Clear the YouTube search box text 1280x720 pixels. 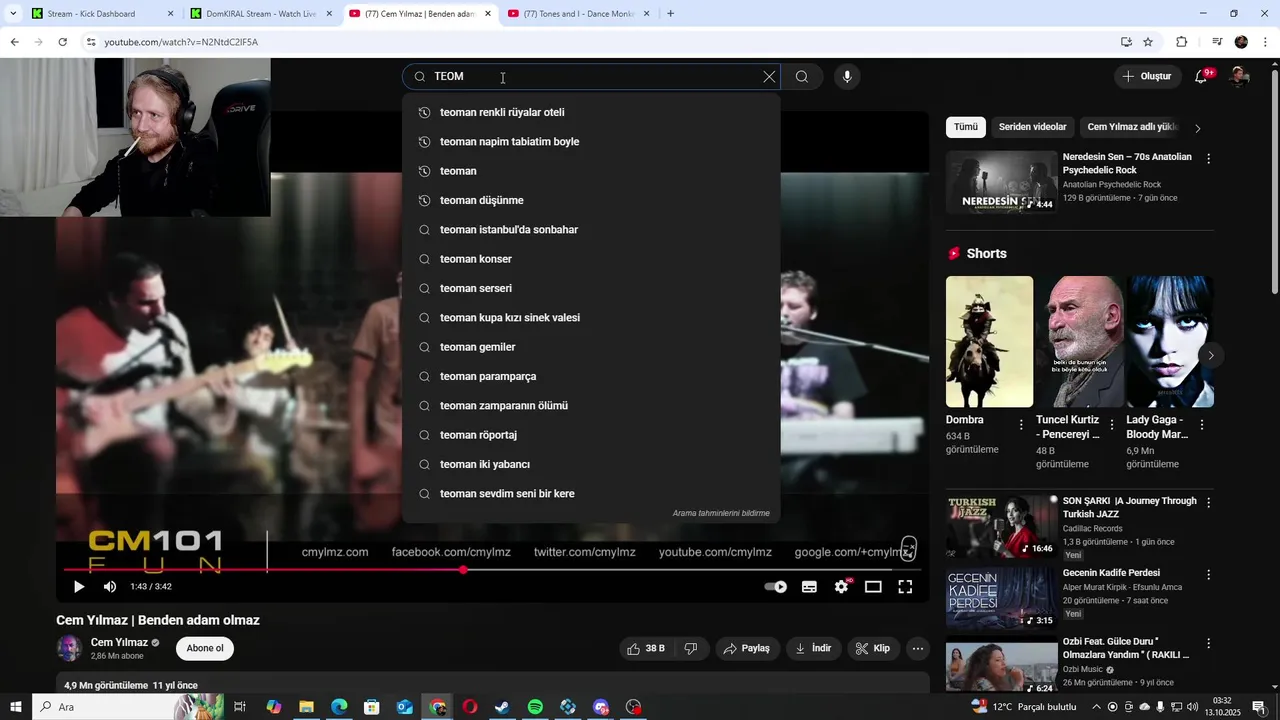pyautogui.click(x=768, y=77)
